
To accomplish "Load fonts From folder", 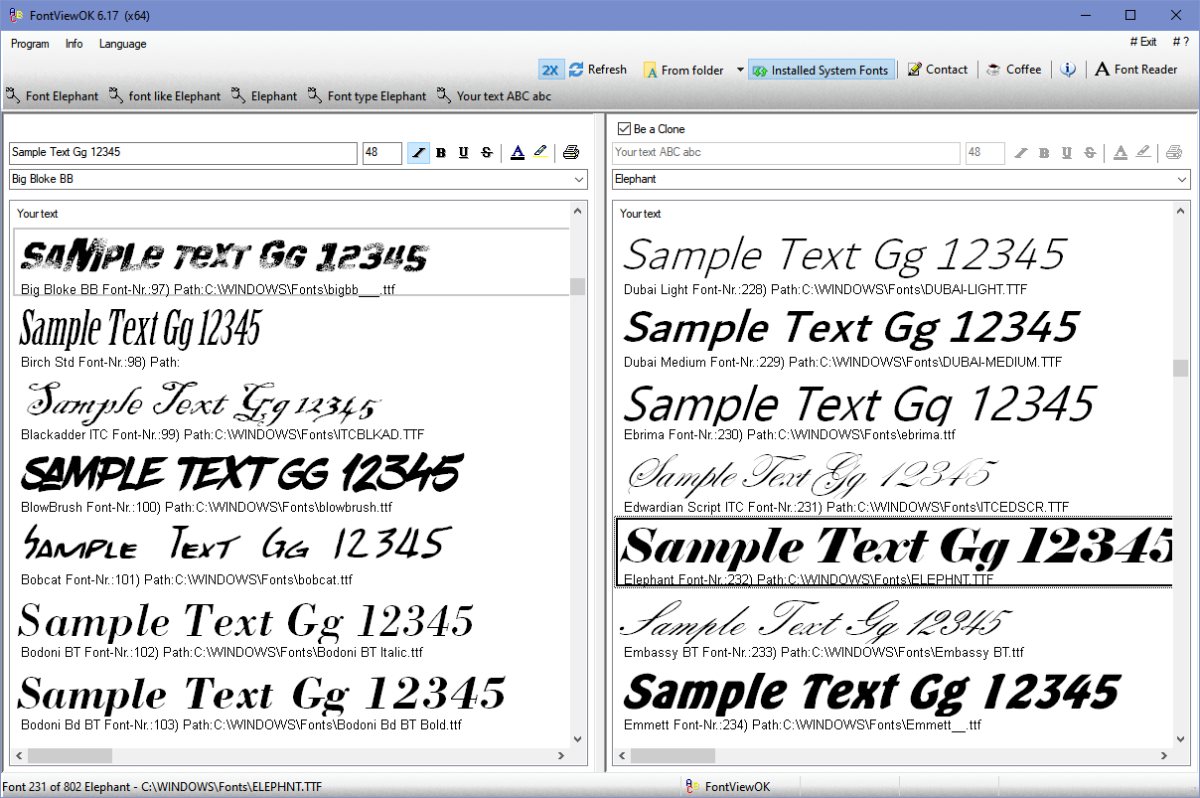I will [x=683, y=70].
